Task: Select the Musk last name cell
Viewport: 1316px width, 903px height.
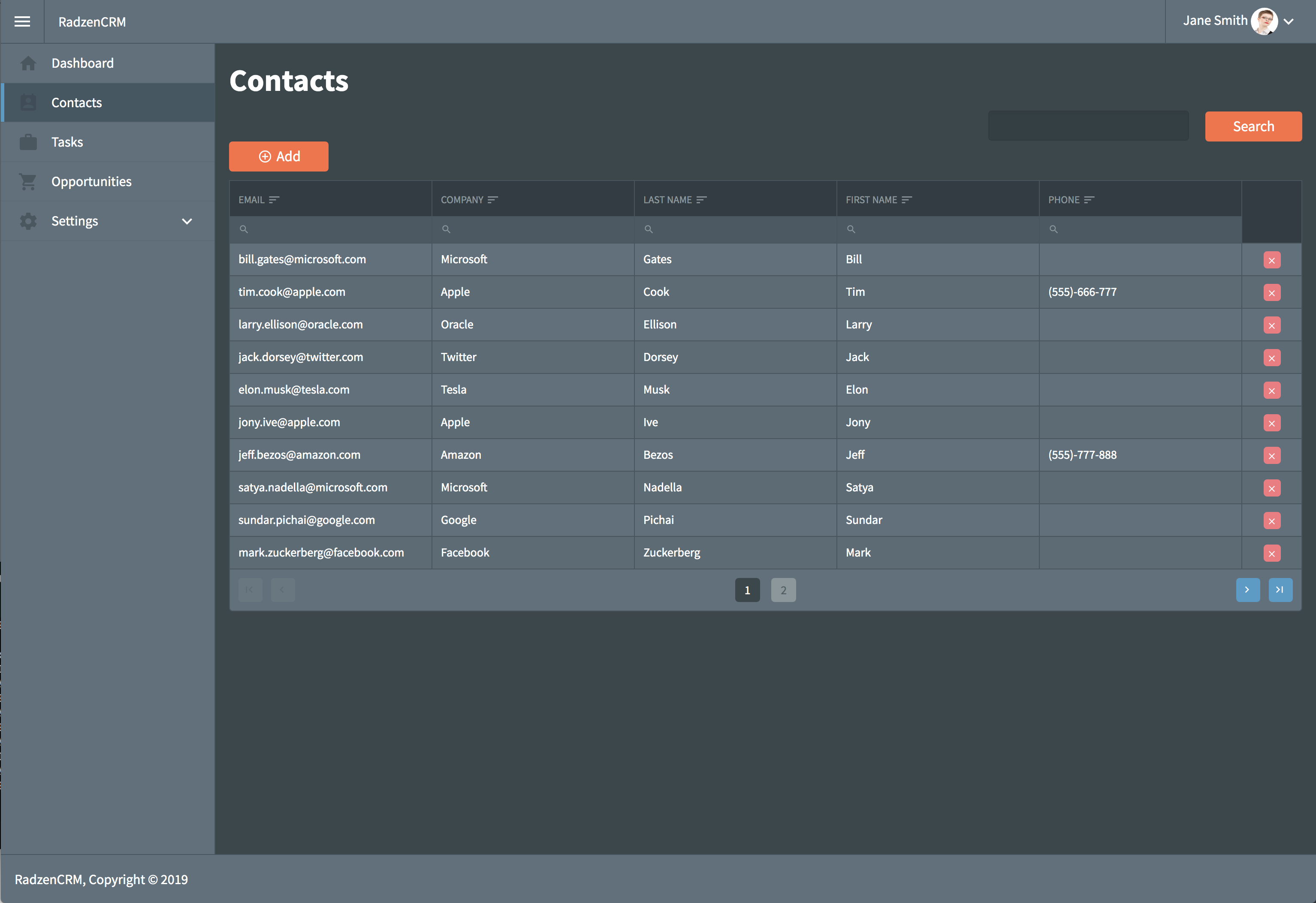Action: (x=736, y=390)
